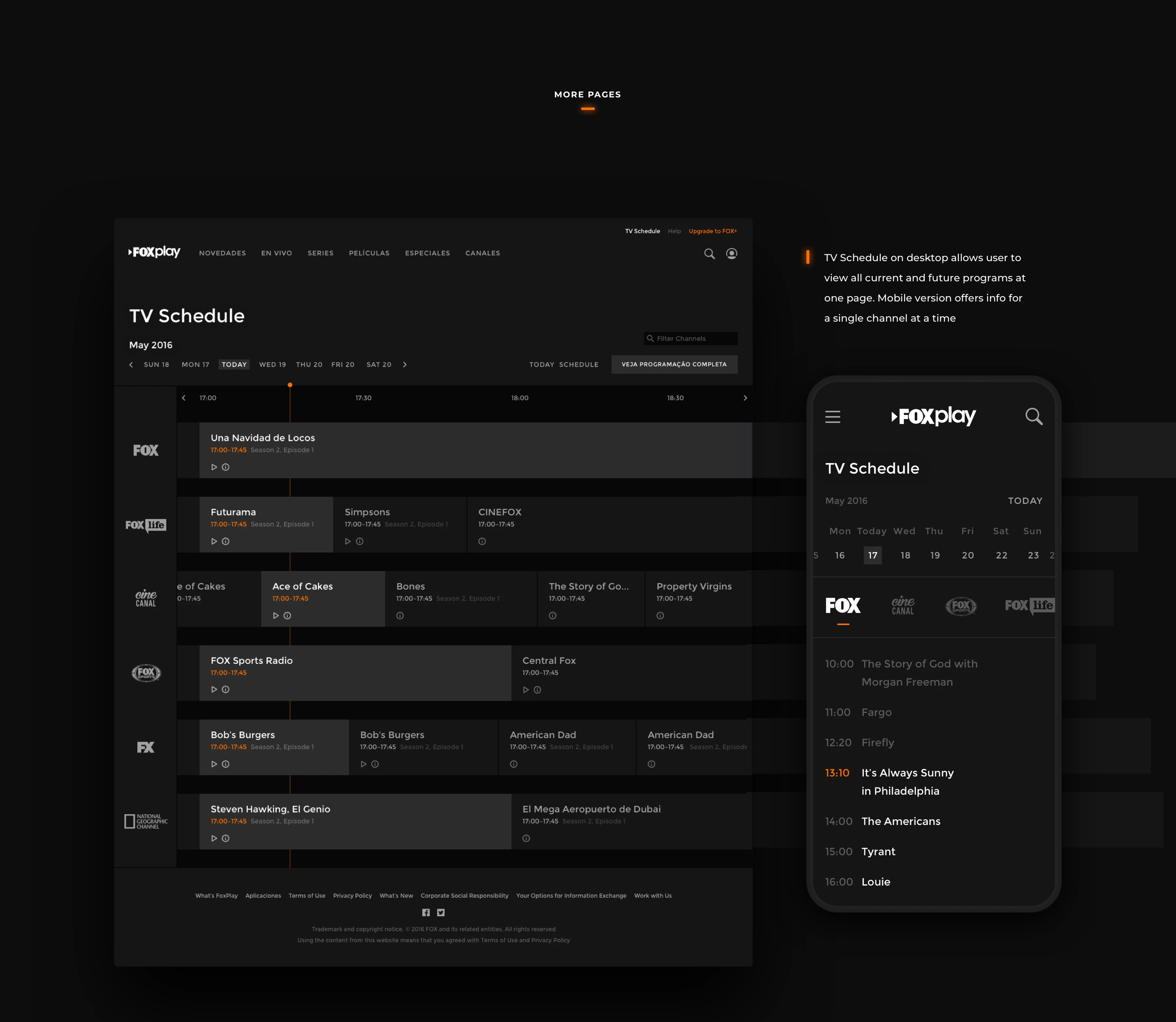Screen dimensions: 1176x1022
Task: Click the account profile icon
Action: pos(732,253)
